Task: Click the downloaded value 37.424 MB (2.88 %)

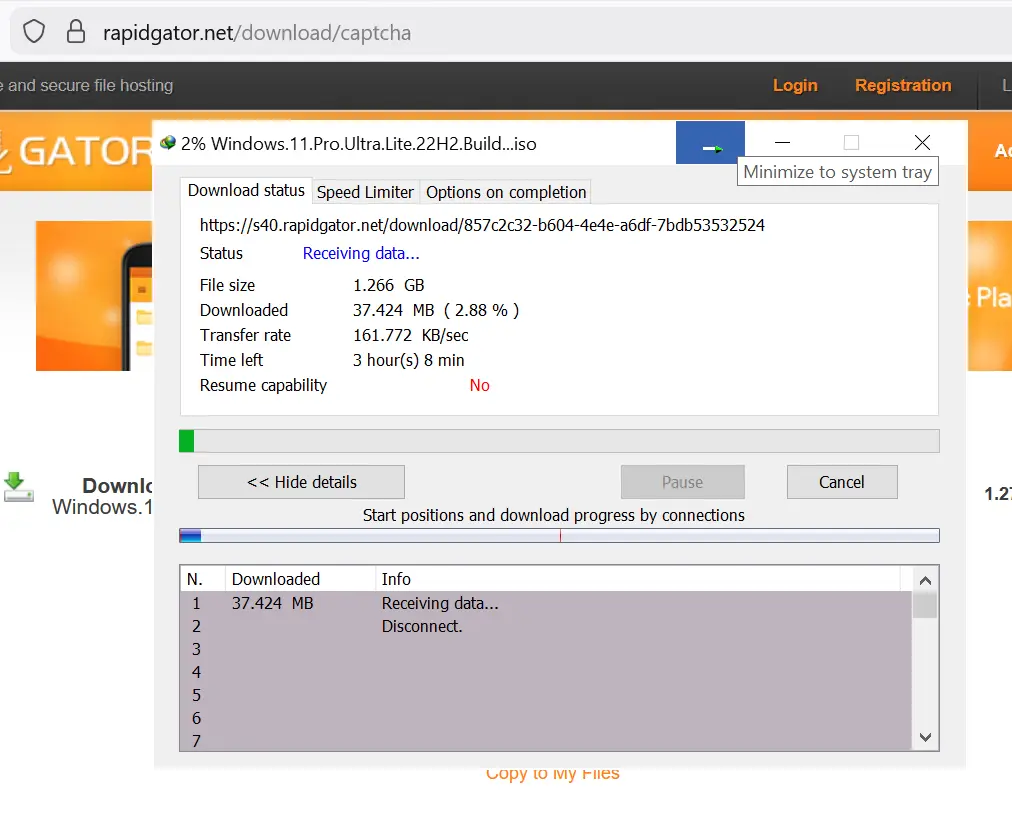Action: pyautogui.click(x=436, y=310)
